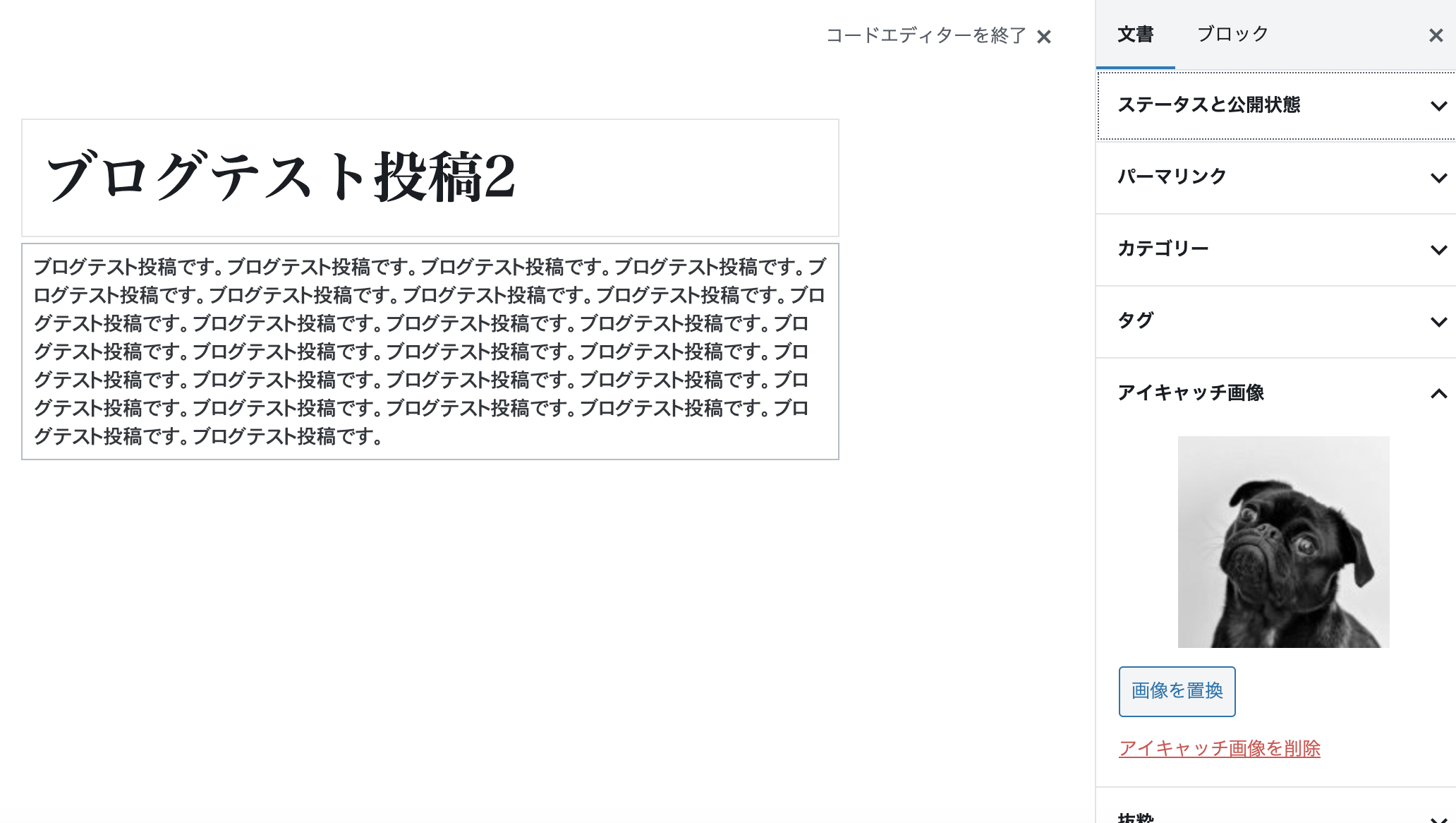
Task: Click the post title ブログテスト投稿2
Action: [282, 176]
